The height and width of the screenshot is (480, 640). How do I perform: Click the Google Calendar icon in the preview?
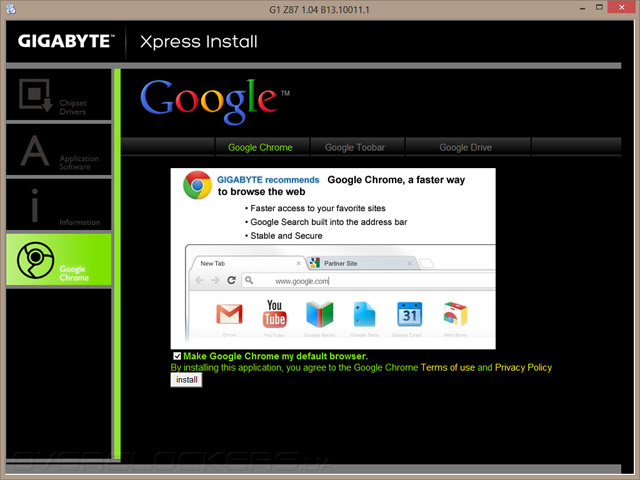[x=409, y=314]
